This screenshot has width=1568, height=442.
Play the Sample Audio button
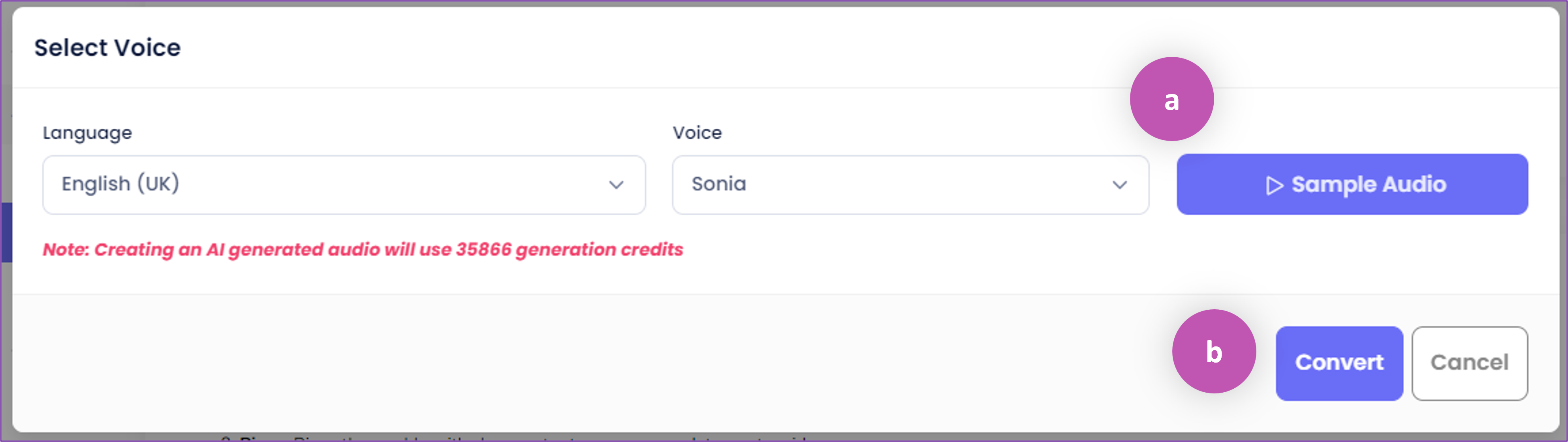coord(1352,184)
